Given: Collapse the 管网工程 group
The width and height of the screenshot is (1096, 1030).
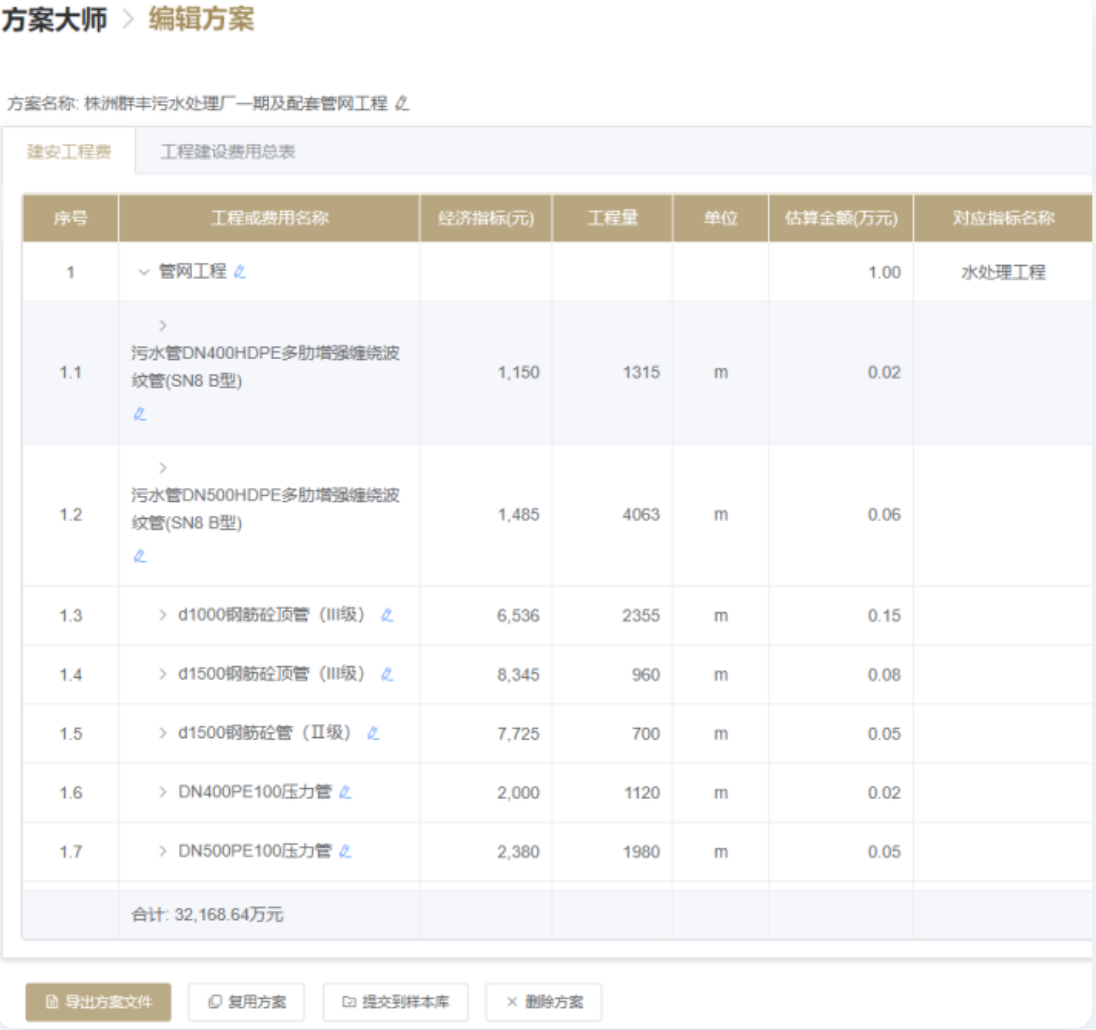Looking at the screenshot, I should [144, 272].
